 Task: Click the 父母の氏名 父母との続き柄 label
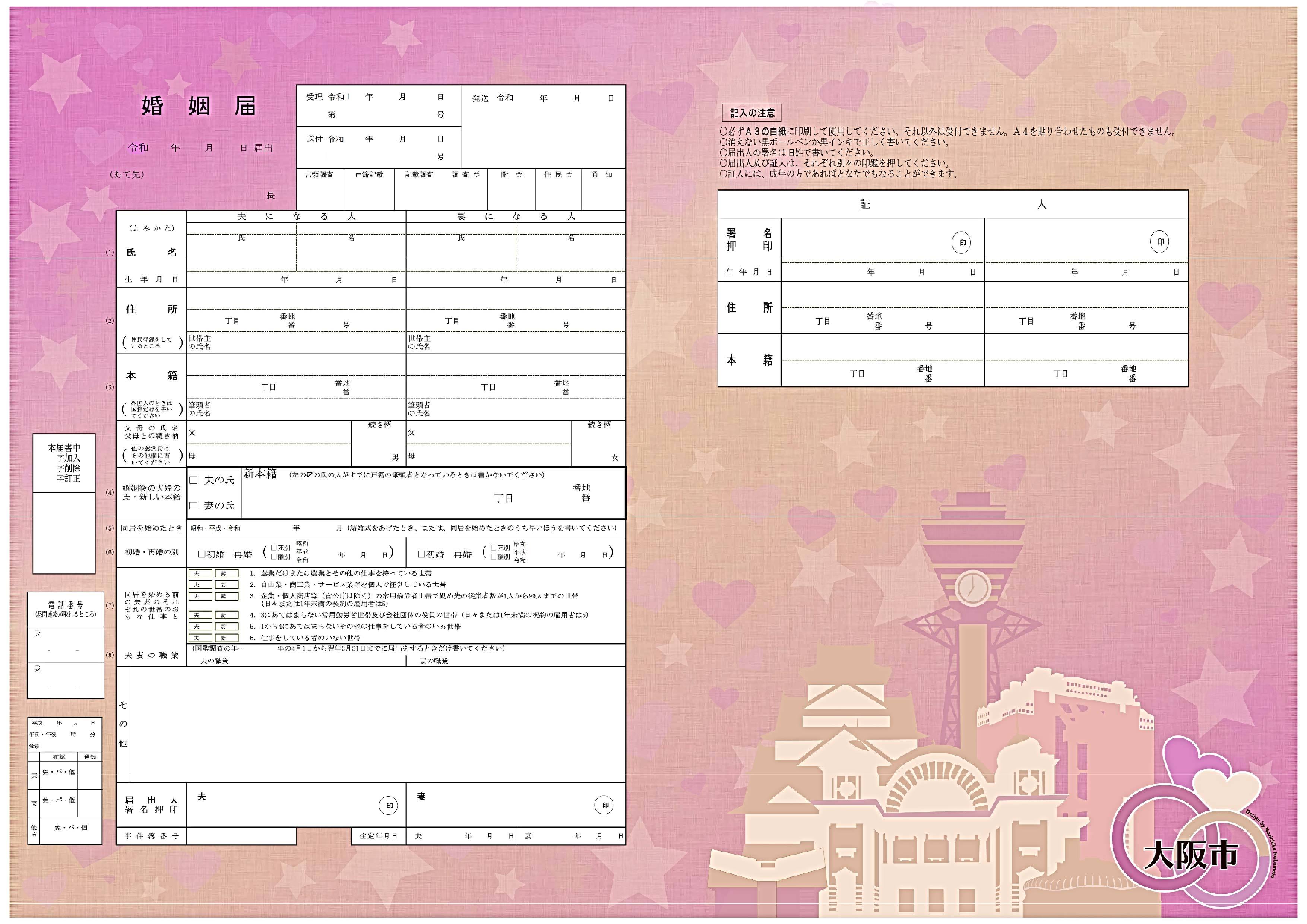(x=151, y=431)
